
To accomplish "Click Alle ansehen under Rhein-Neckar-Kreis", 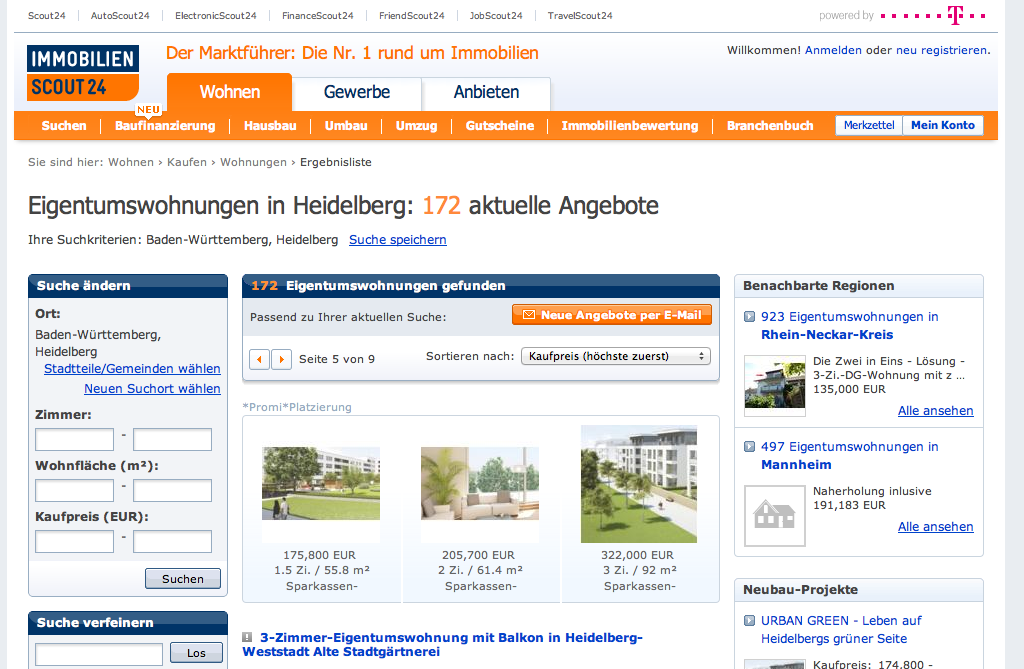I will click(x=935, y=411).
